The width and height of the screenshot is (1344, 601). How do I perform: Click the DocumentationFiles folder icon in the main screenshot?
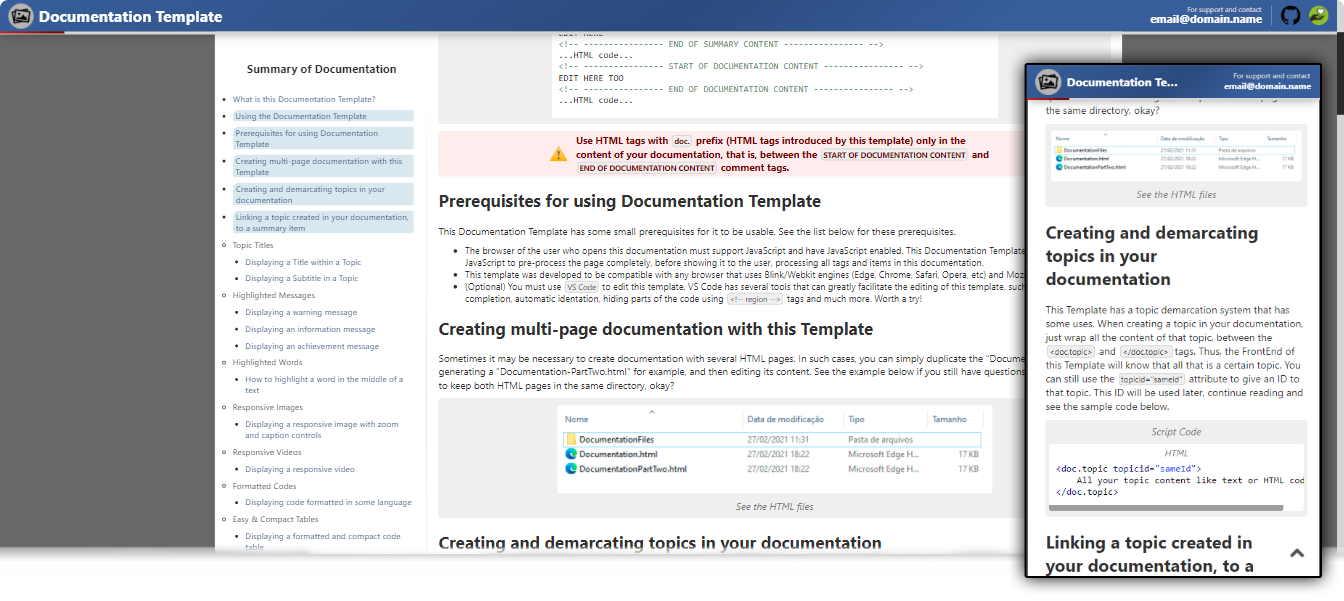pyautogui.click(x=571, y=439)
